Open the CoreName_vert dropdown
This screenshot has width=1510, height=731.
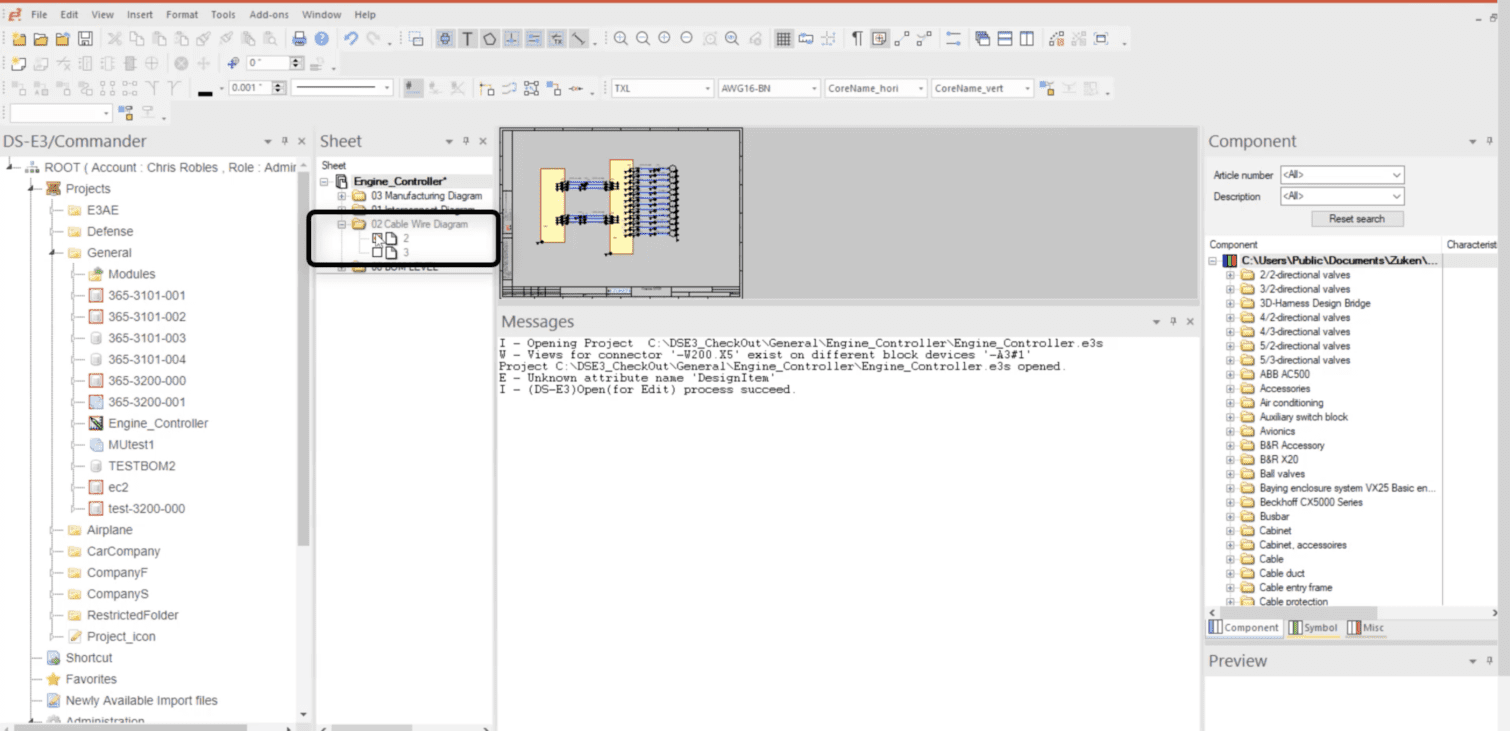pos(1027,88)
